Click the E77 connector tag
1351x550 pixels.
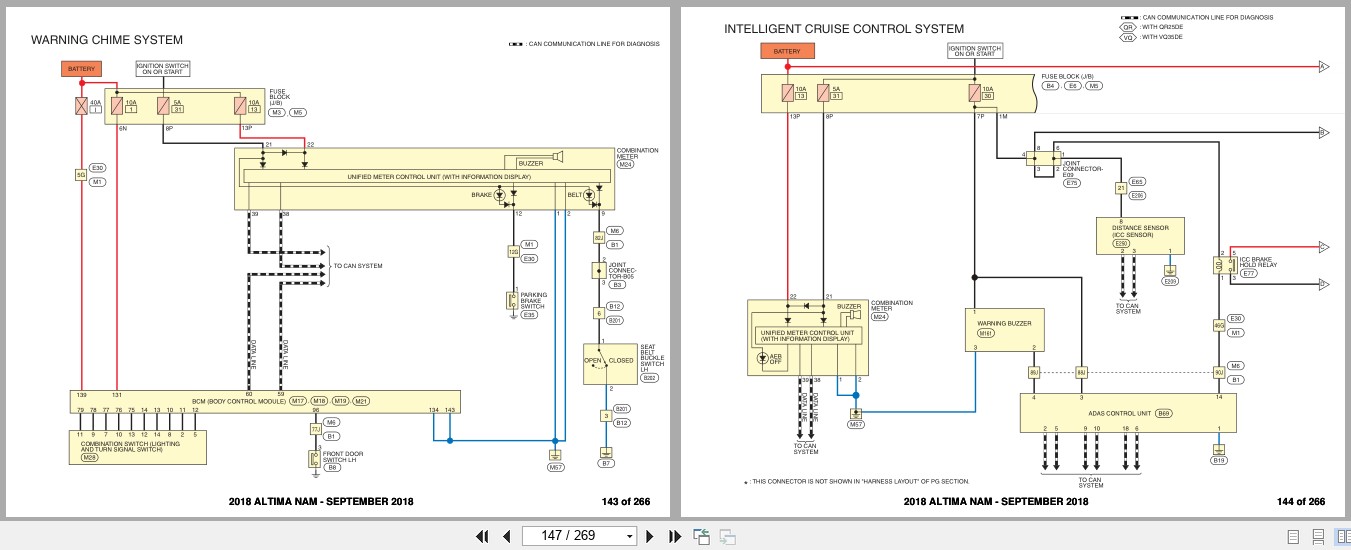(x=1249, y=273)
